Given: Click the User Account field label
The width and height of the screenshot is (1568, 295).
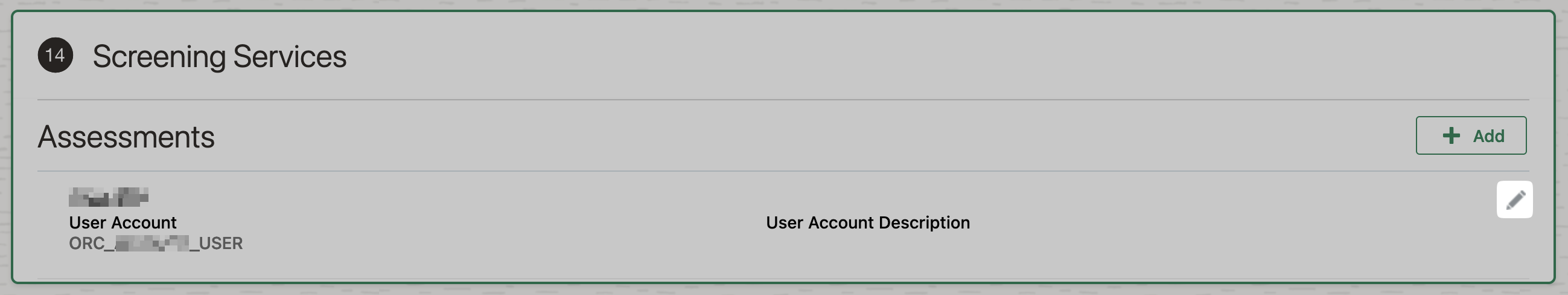Looking at the screenshot, I should pyautogui.click(x=123, y=222).
